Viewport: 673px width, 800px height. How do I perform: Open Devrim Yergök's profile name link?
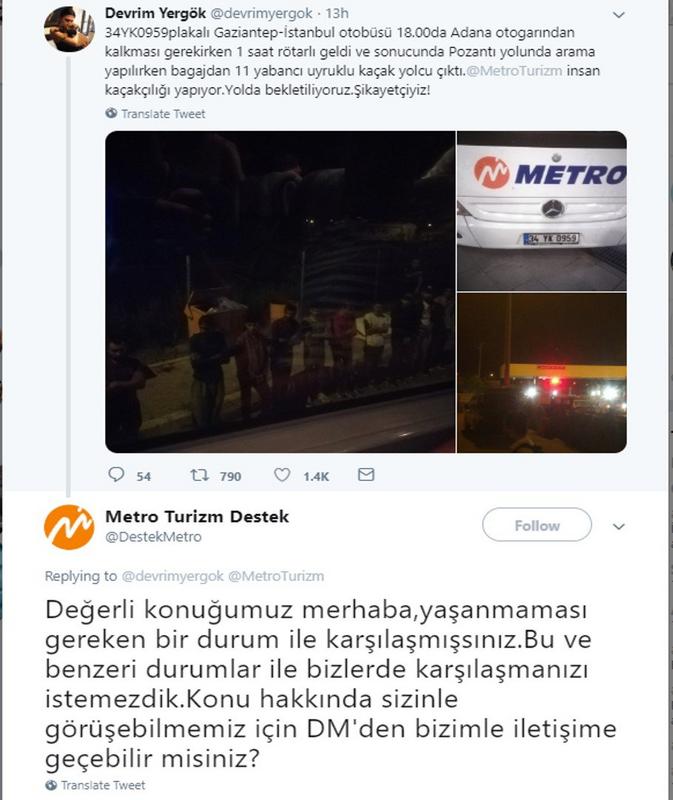[156, 13]
